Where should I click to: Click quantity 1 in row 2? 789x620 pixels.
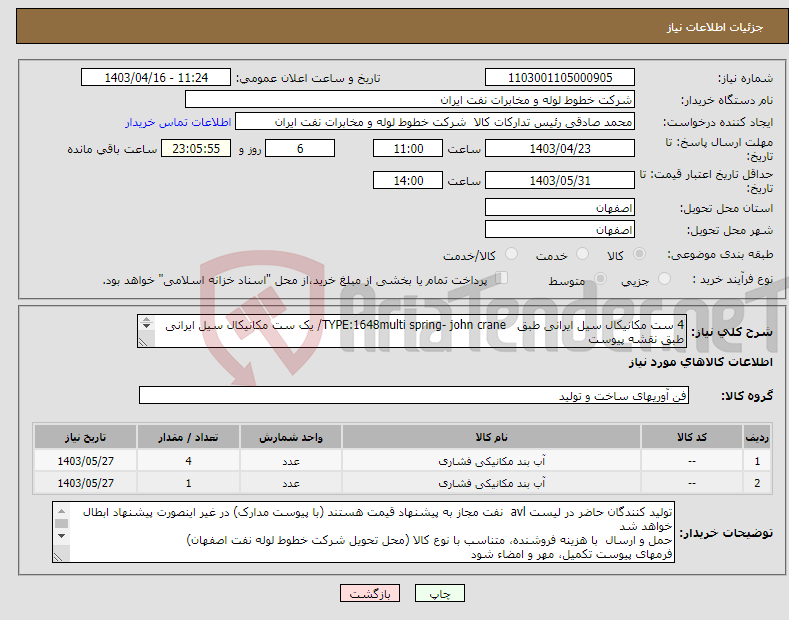coord(188,483)
